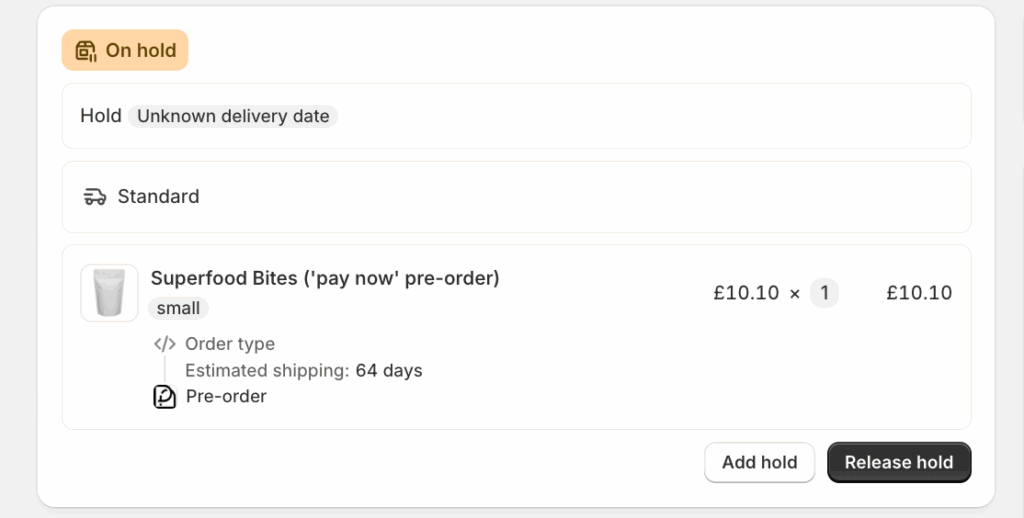Click the £10.10 line total
This screenshot has height=518, width=1024.
[919, 293]
